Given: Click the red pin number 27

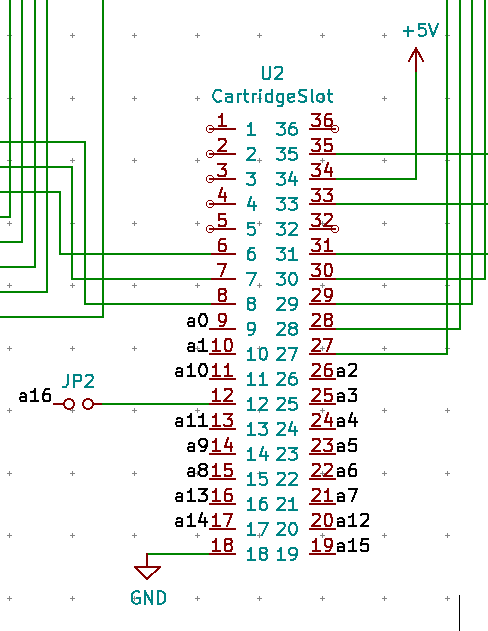Looking at the screenshot, I should [322, 346].
